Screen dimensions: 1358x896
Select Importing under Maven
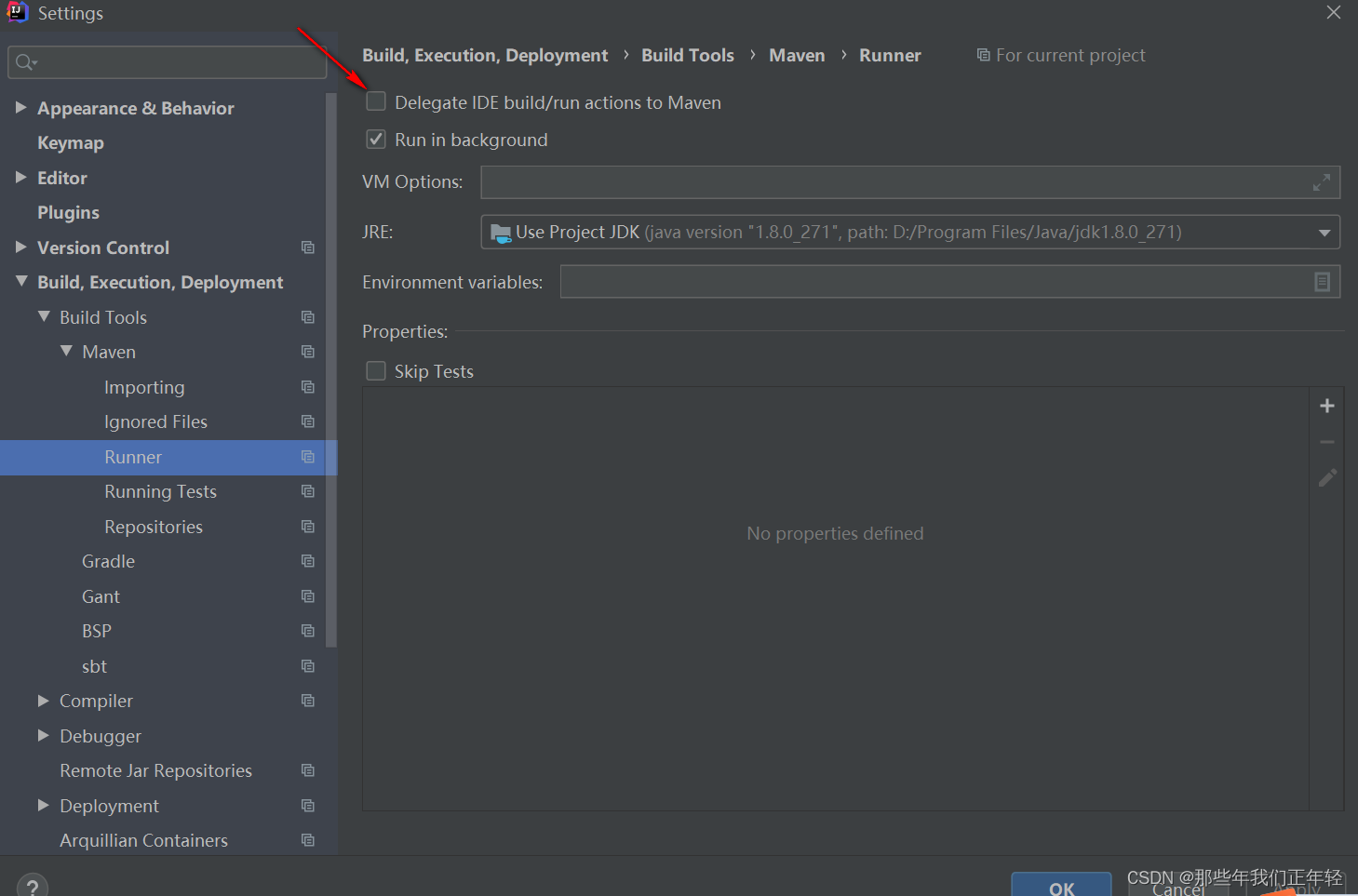point(144,387)
